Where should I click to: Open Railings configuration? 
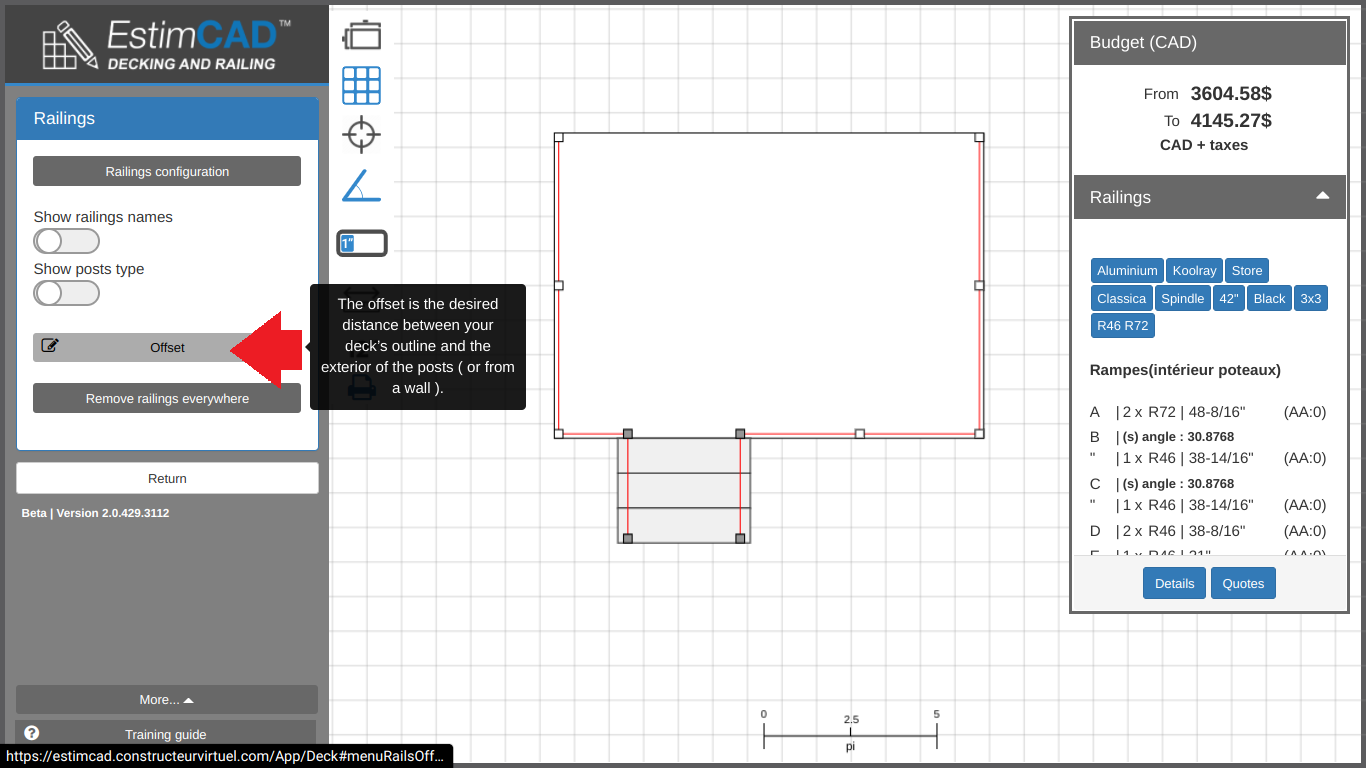(167, 171)
